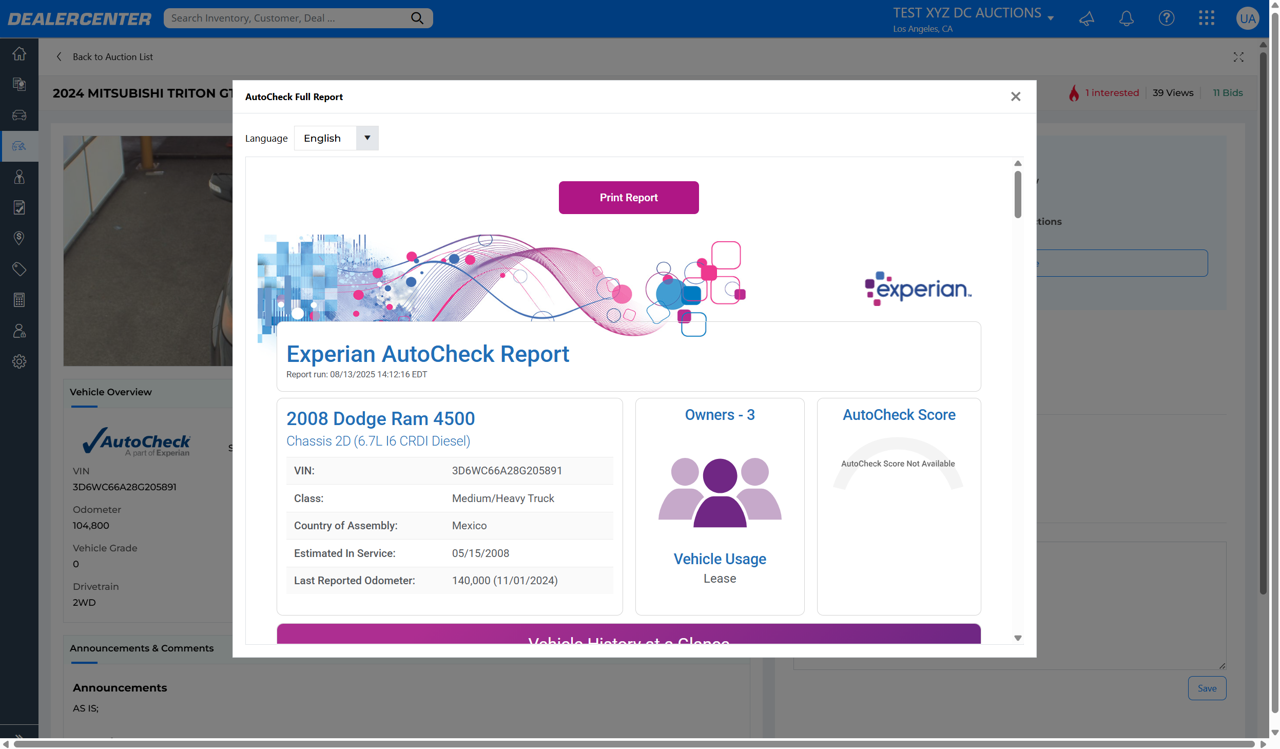Click the Vehicle Usage heading

tap(720, 559)
